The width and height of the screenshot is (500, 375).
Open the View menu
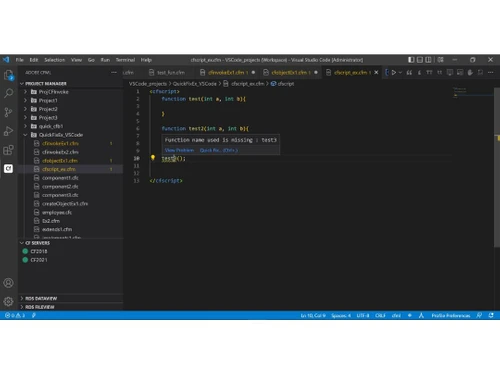tap(76, 60)
